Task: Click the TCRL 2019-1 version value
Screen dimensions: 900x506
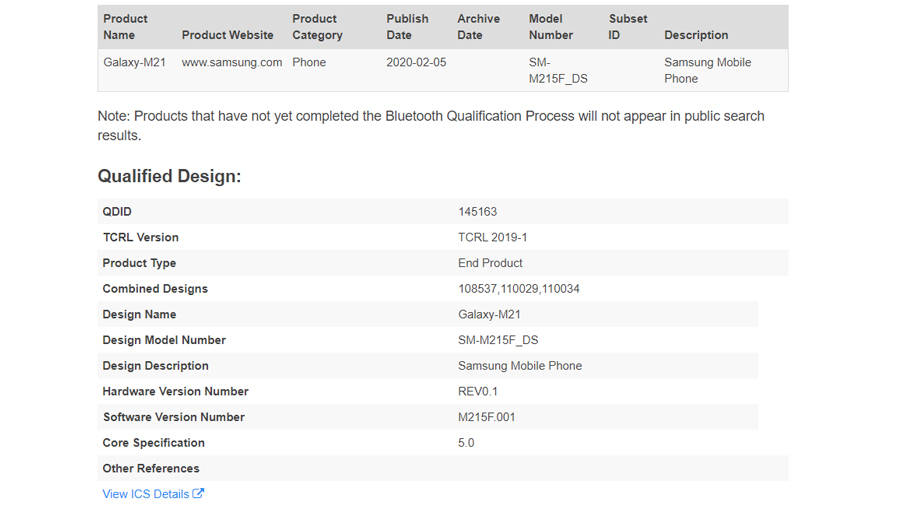Action: coord(492,238)
